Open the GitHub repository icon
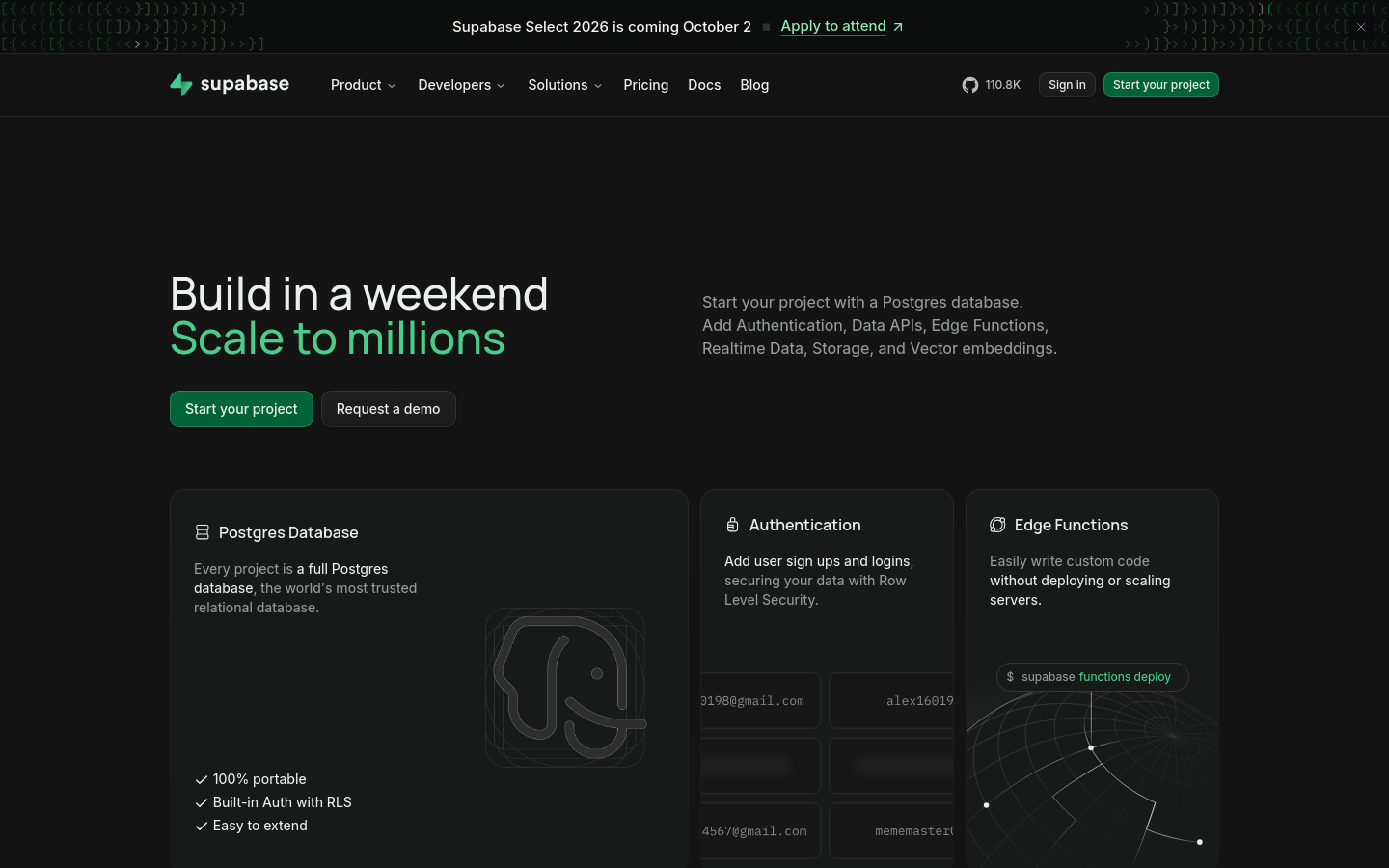The height and width of the screenshot is (868, 1389). [970, 85]
